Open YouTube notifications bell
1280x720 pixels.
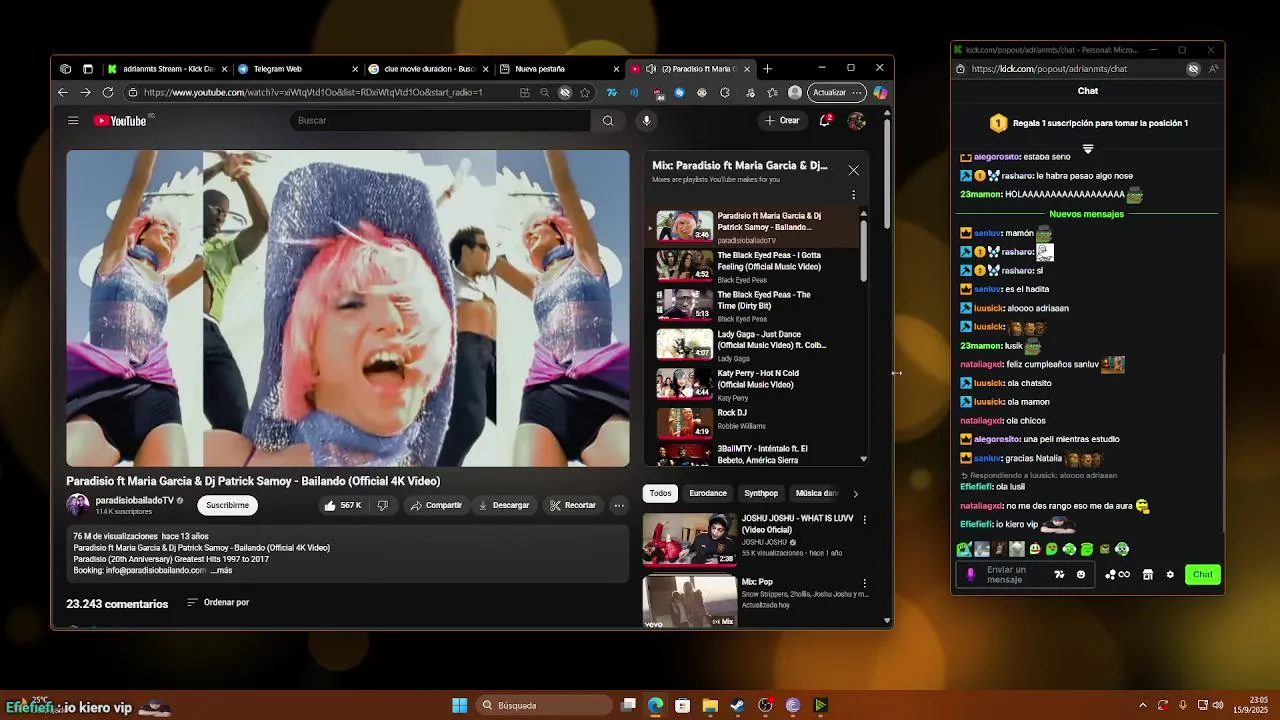click(825, 121)
